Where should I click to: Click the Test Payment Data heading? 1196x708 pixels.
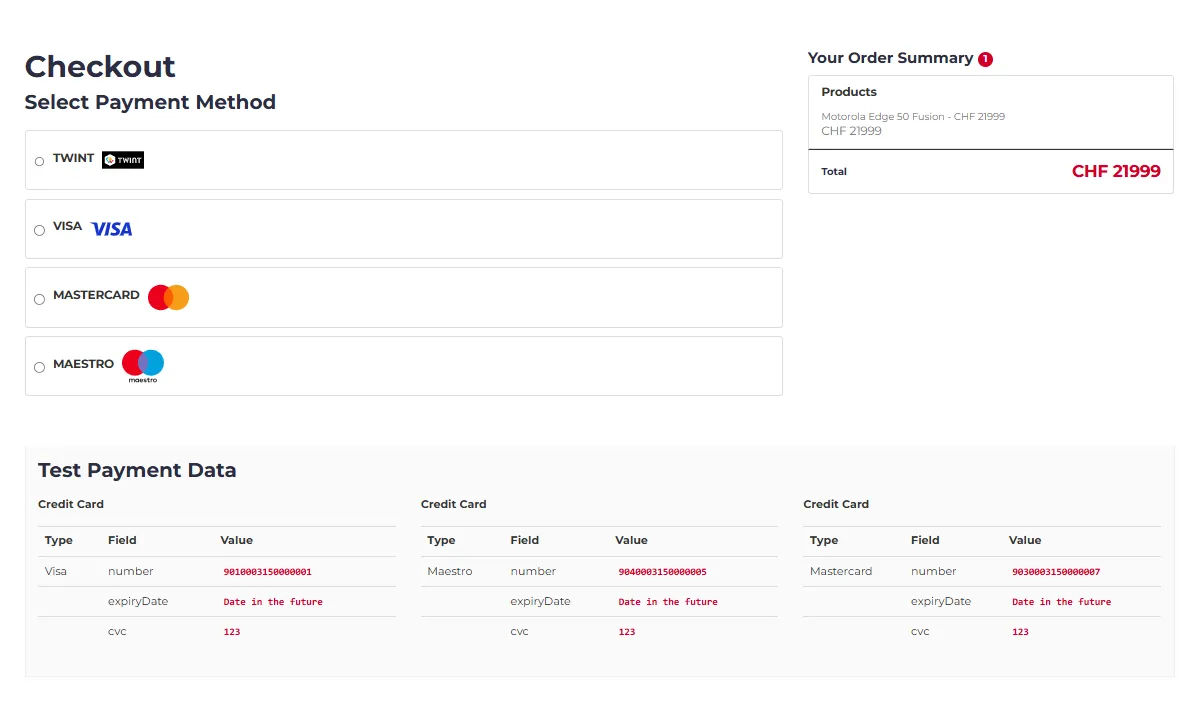point(137,470)
